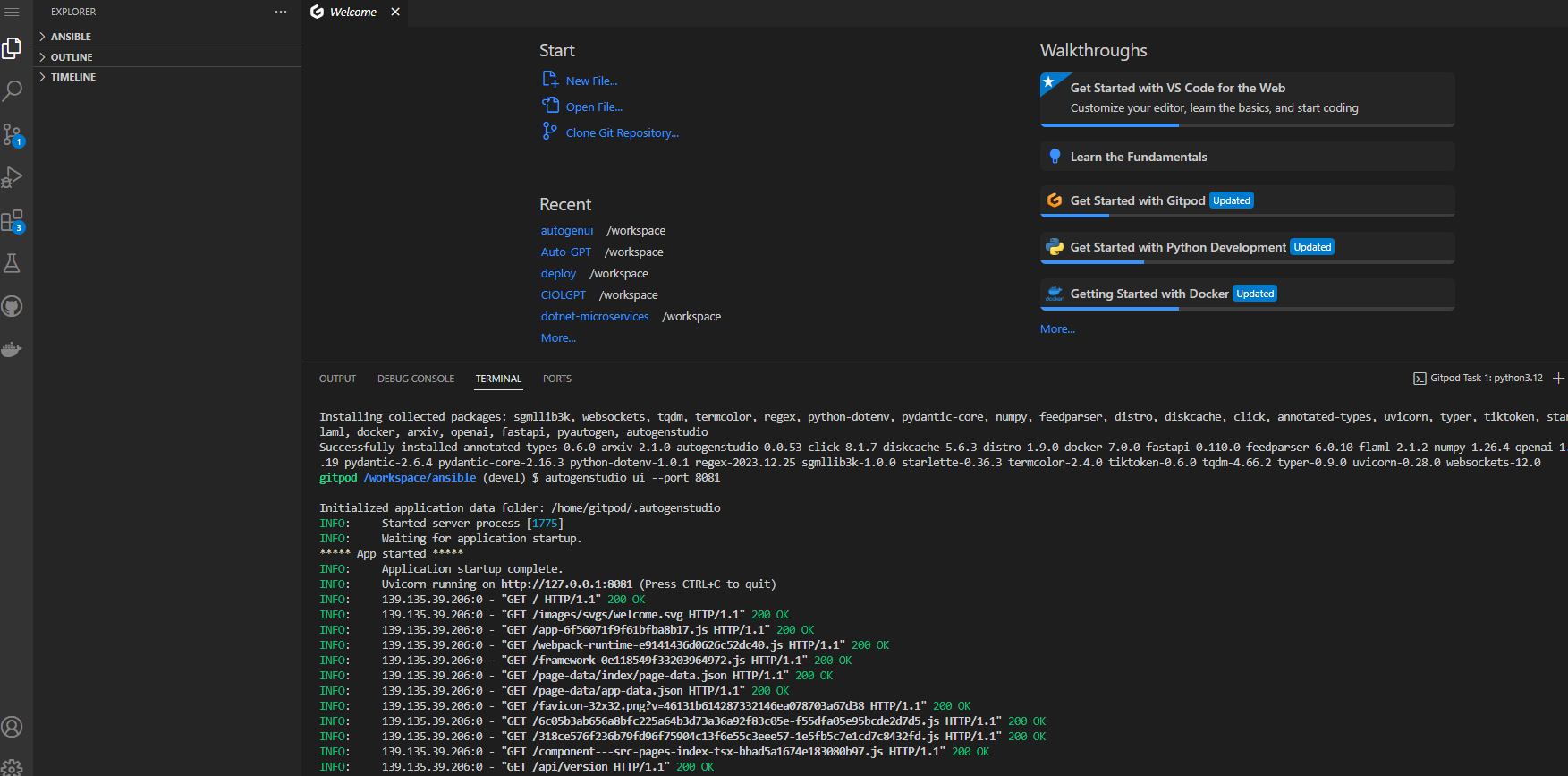Image resolution: width=1568 pixels, height=776 pixels.
Task: Open recent workspace autogenui
Action: [x=567, y=230]
